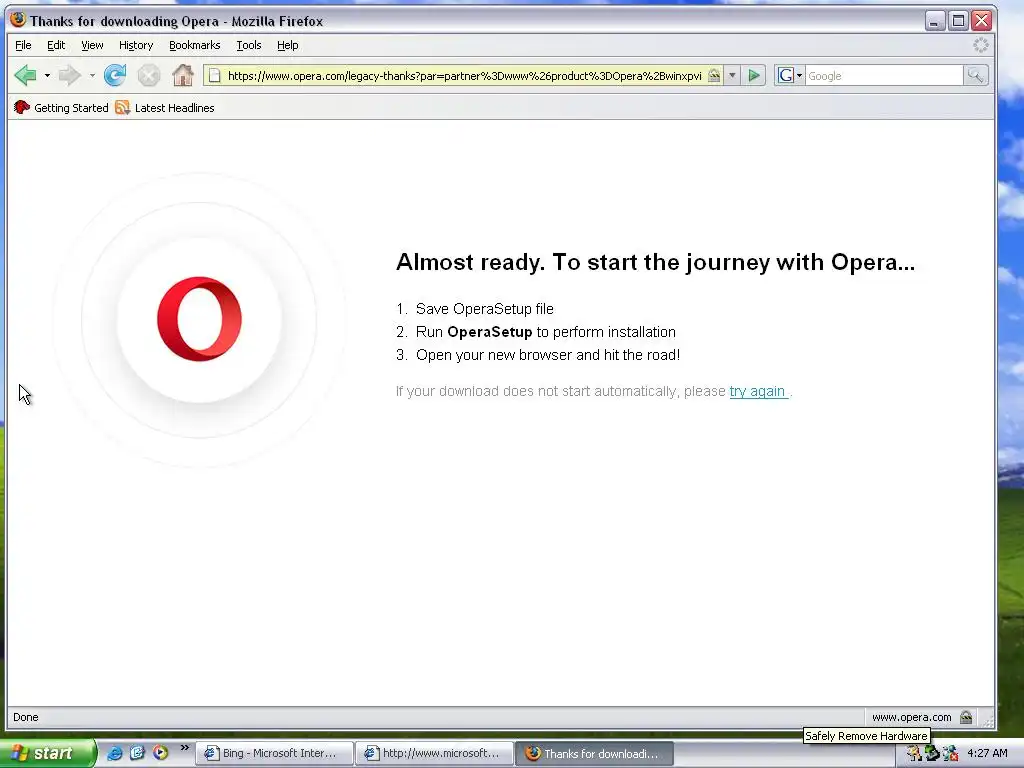Maximize the Firefox window
The height and width of the screenshot is (768, 1024).
tap(958, 21)
